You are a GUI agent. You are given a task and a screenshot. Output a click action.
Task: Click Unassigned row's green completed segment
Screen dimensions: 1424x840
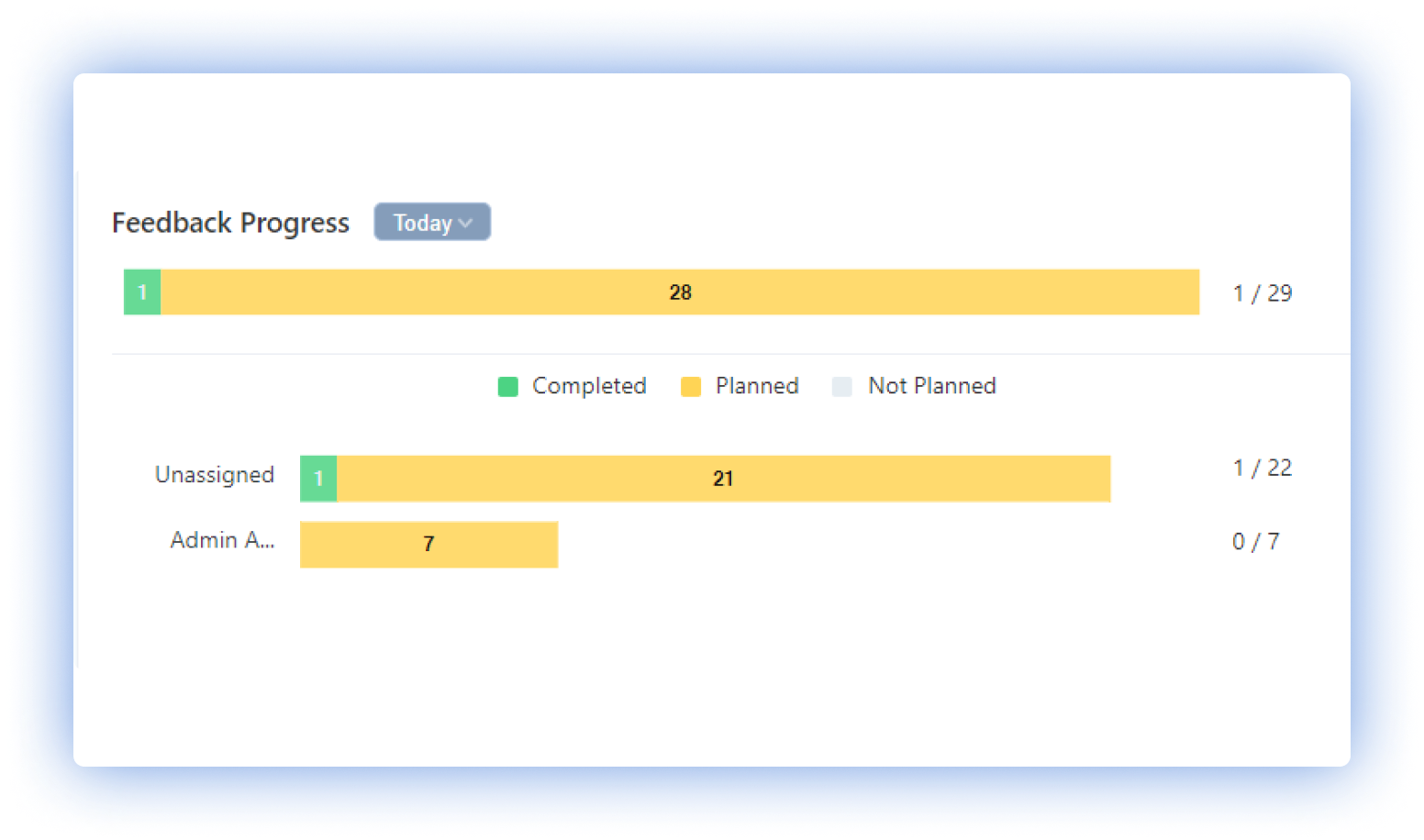tap(318, 479)
